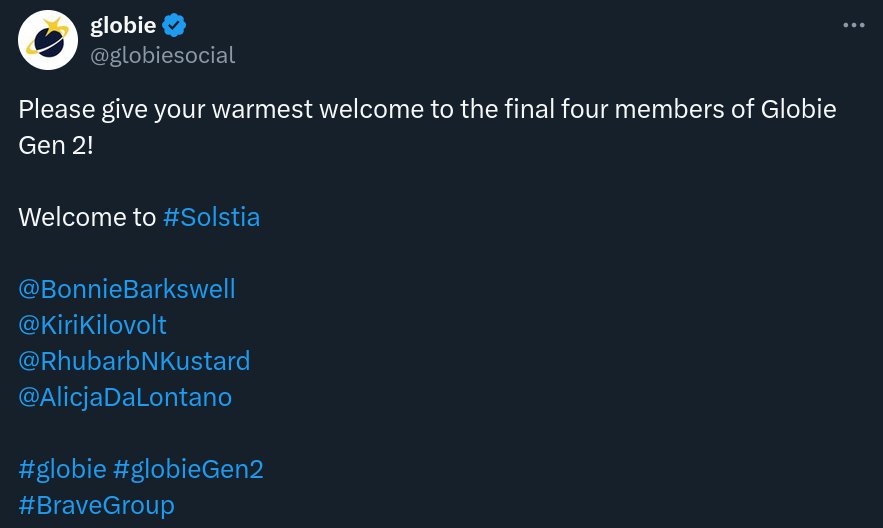
Task: Open the tweet's more options ellipsis menu
Action: (x=853, y=25)
